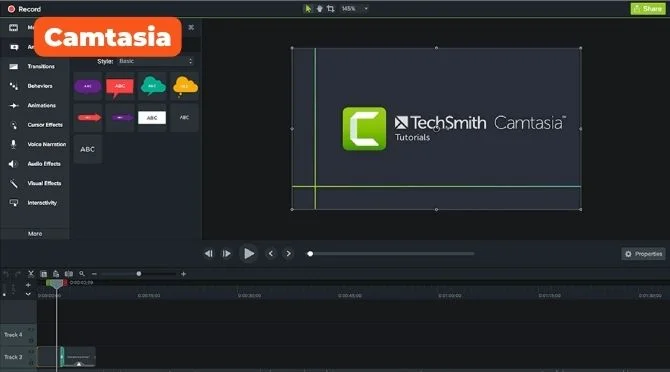The height and width of the screenshot is (372, 670).
Task: Click the Cut scissors icon
Action: pos(31,274)
